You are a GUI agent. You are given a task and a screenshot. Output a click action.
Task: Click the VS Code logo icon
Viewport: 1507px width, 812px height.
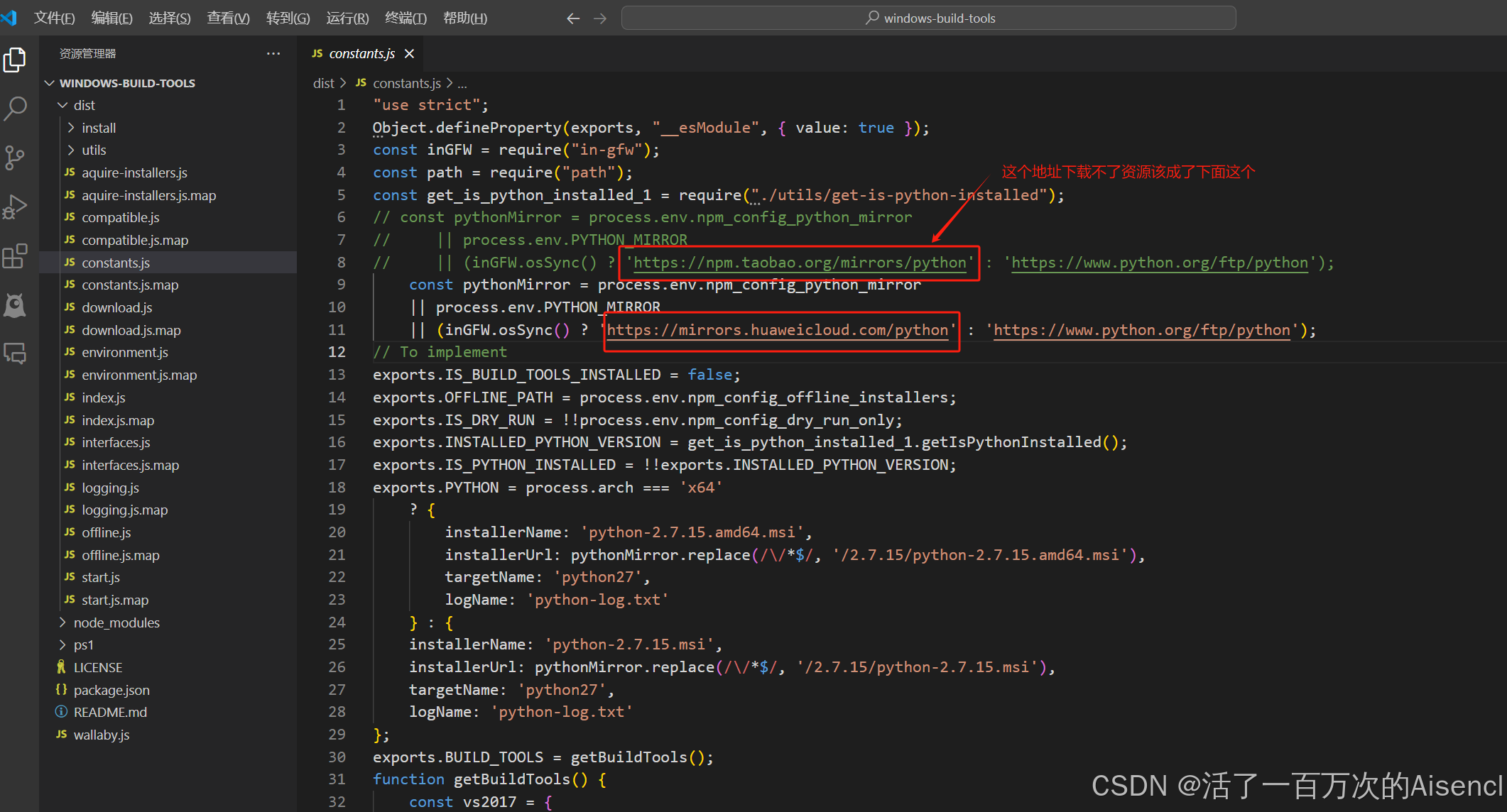(x=9, y=18)
